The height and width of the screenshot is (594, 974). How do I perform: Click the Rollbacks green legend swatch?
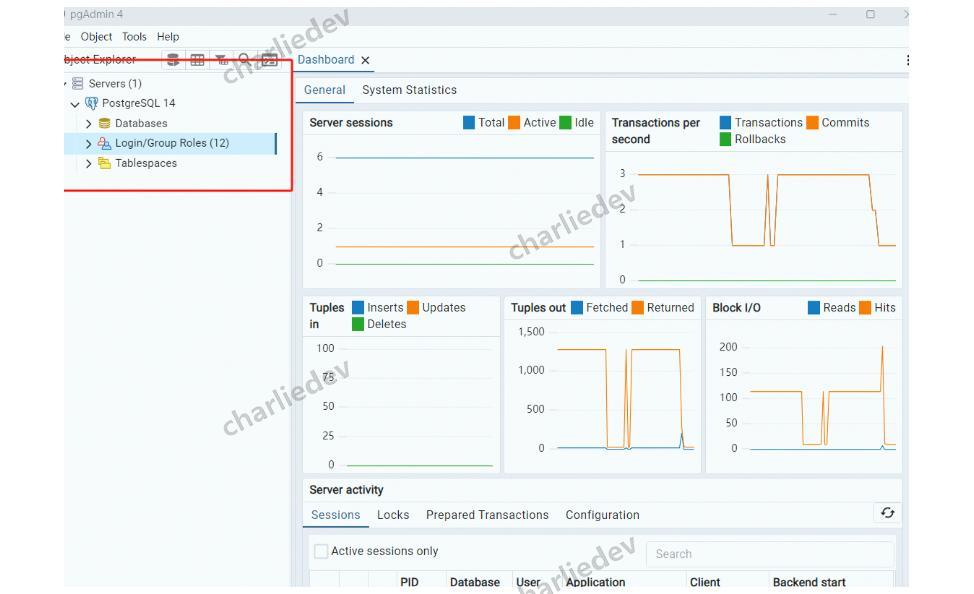click(x=725, y=139)
